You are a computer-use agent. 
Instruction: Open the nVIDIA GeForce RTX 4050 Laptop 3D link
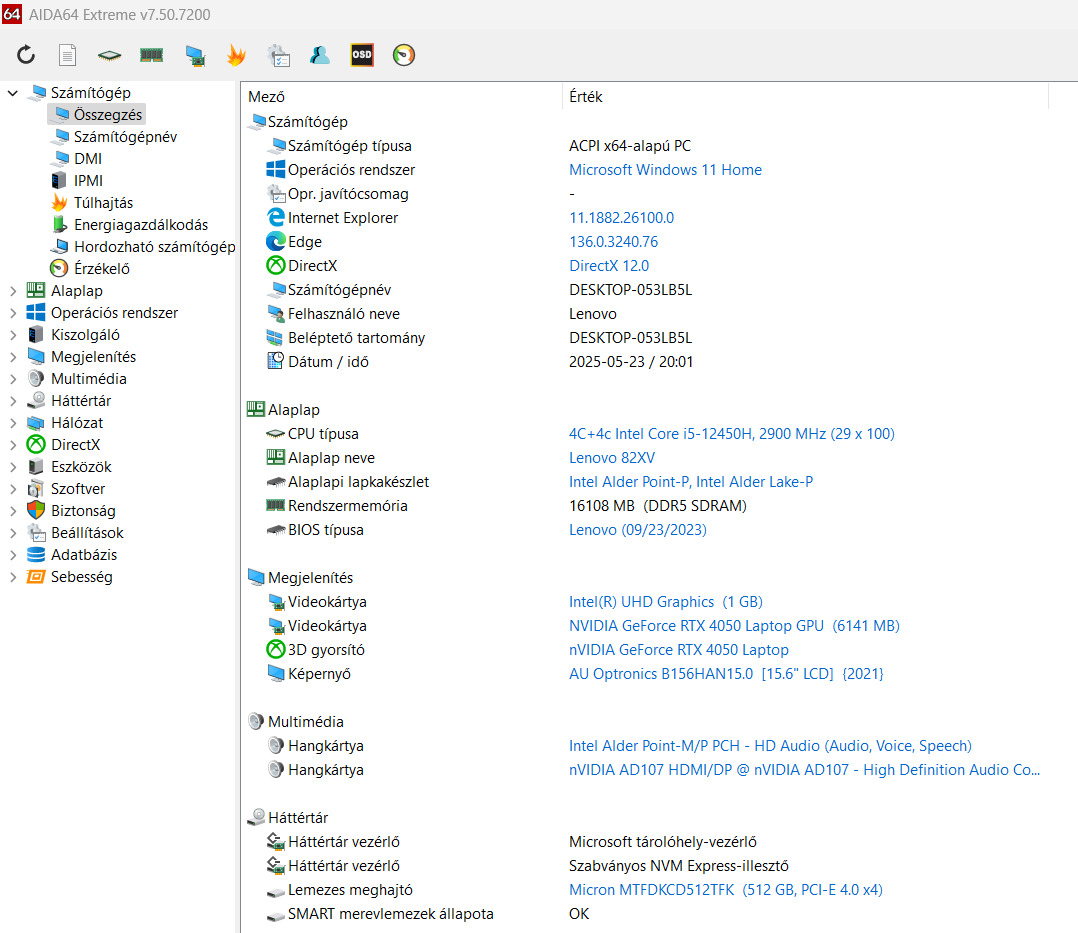pos(679,650)
